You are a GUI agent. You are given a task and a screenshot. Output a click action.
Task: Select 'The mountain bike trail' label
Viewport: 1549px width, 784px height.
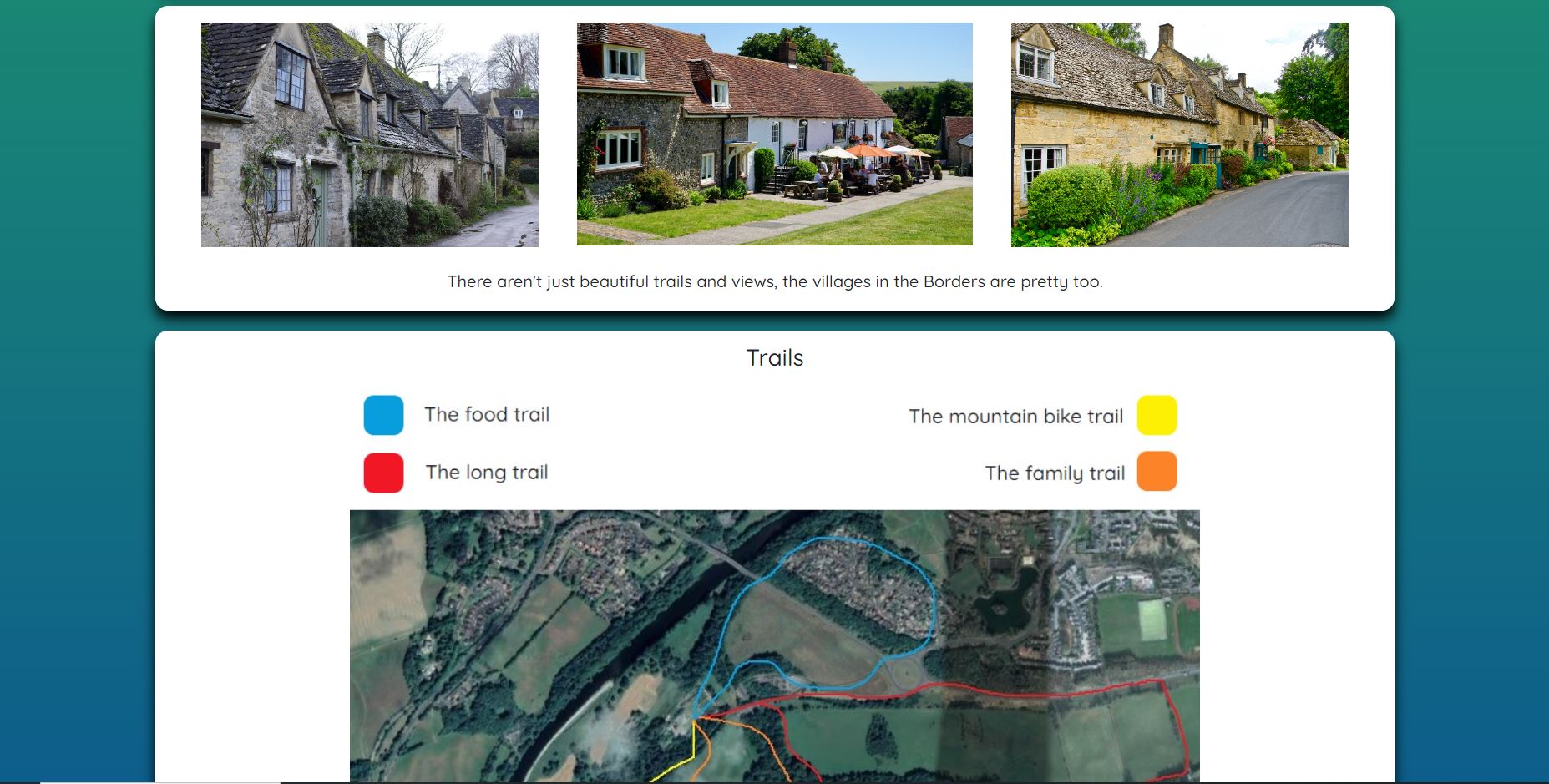(1015, 416)
